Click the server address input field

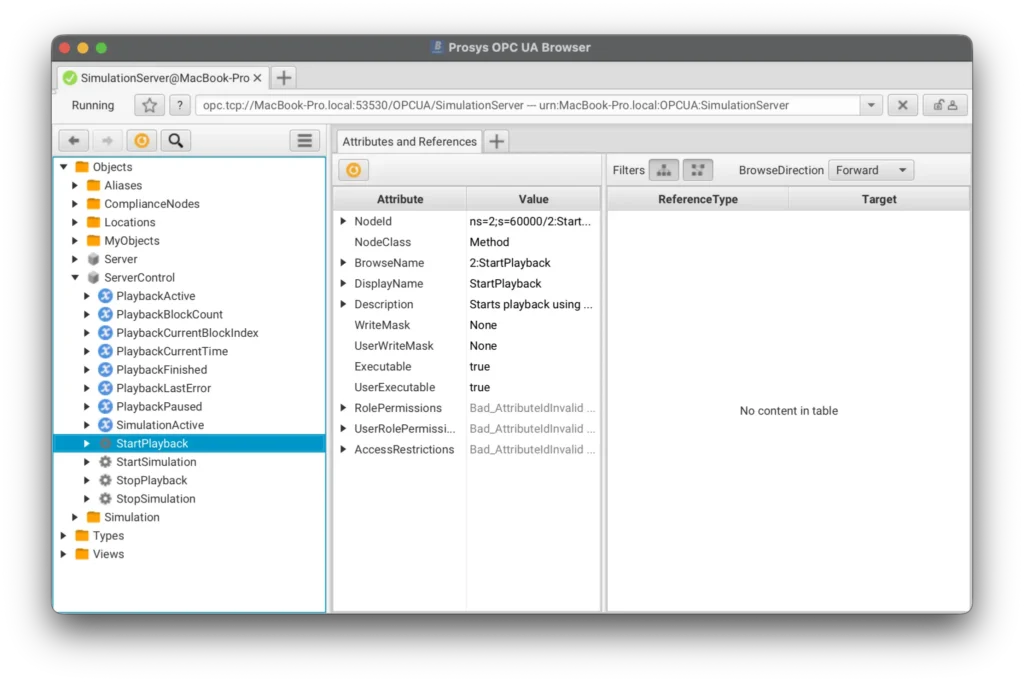pos(528,105)
